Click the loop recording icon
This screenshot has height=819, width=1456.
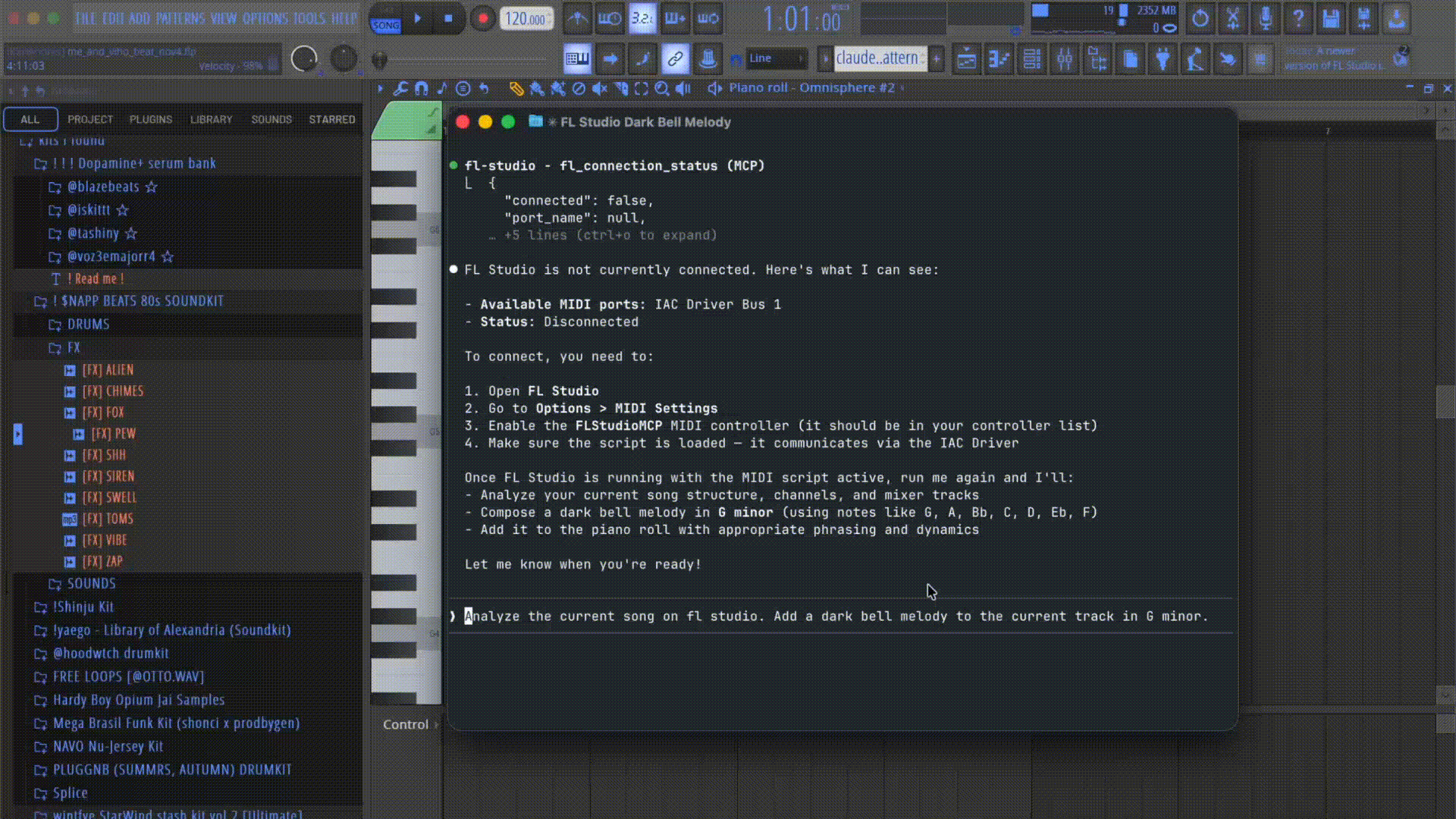coord(708,18)
